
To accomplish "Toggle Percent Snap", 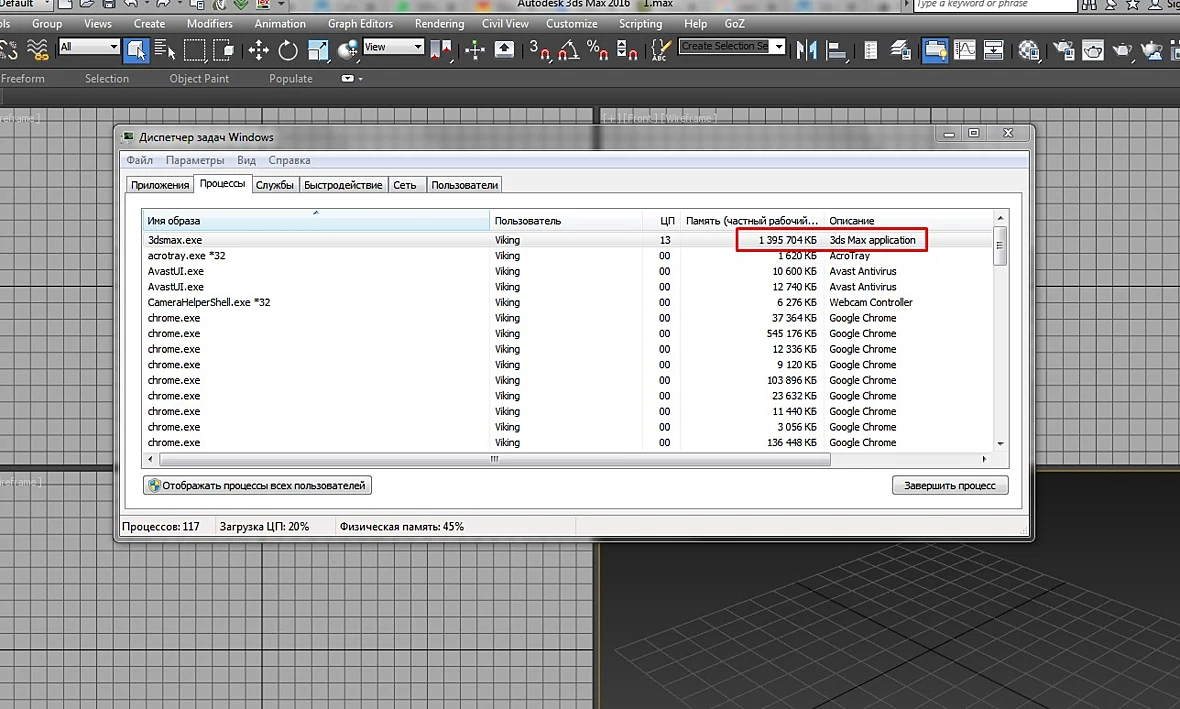I will click(598, 50).
